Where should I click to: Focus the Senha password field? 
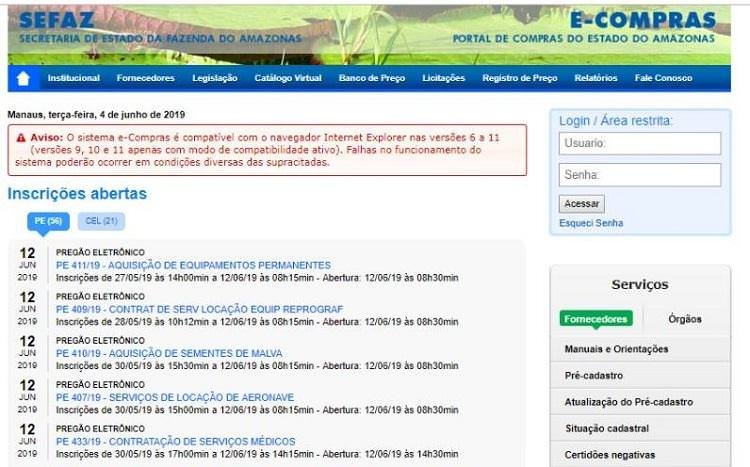coord(639,175)
